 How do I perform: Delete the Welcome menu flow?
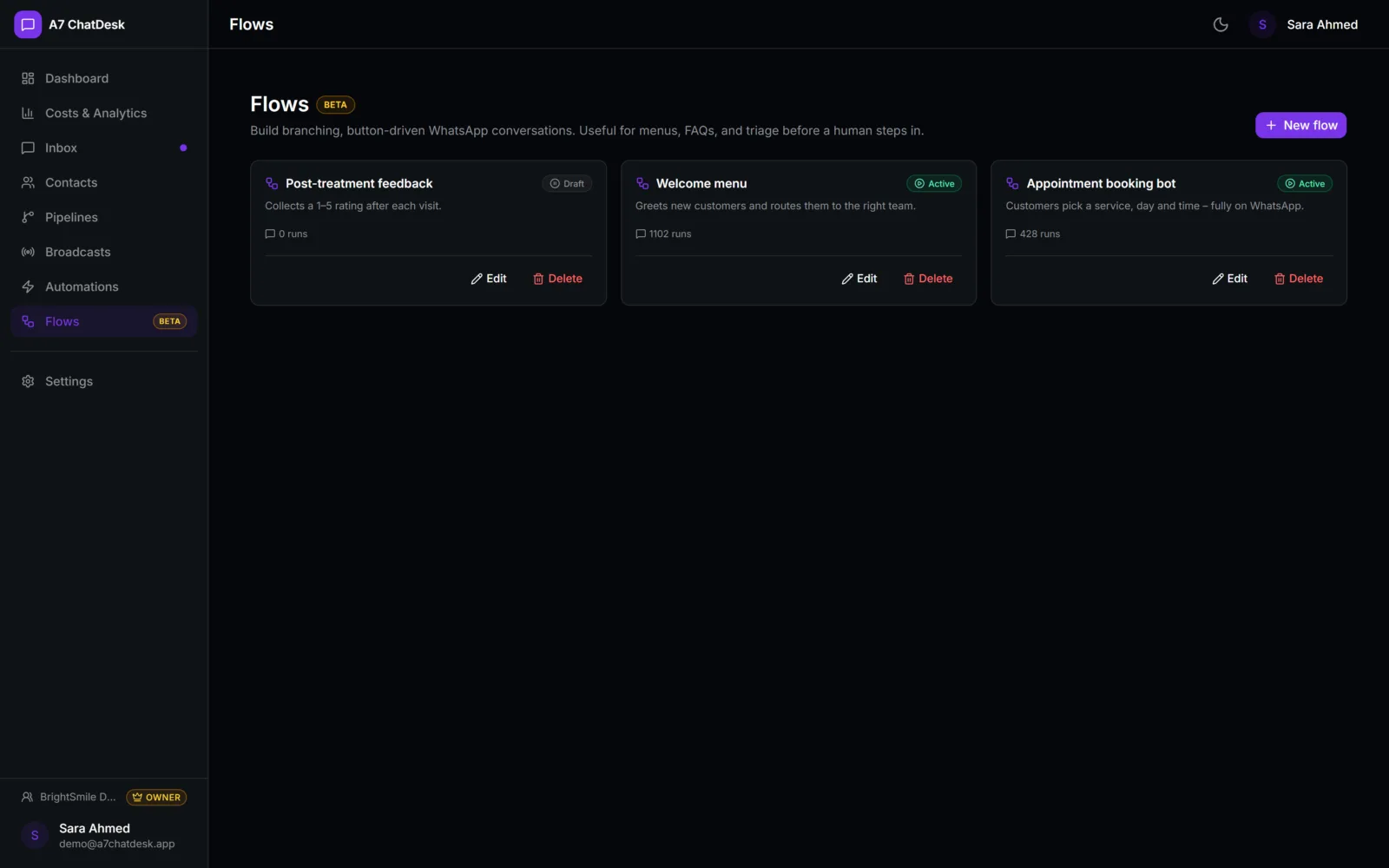click(928, 279)
